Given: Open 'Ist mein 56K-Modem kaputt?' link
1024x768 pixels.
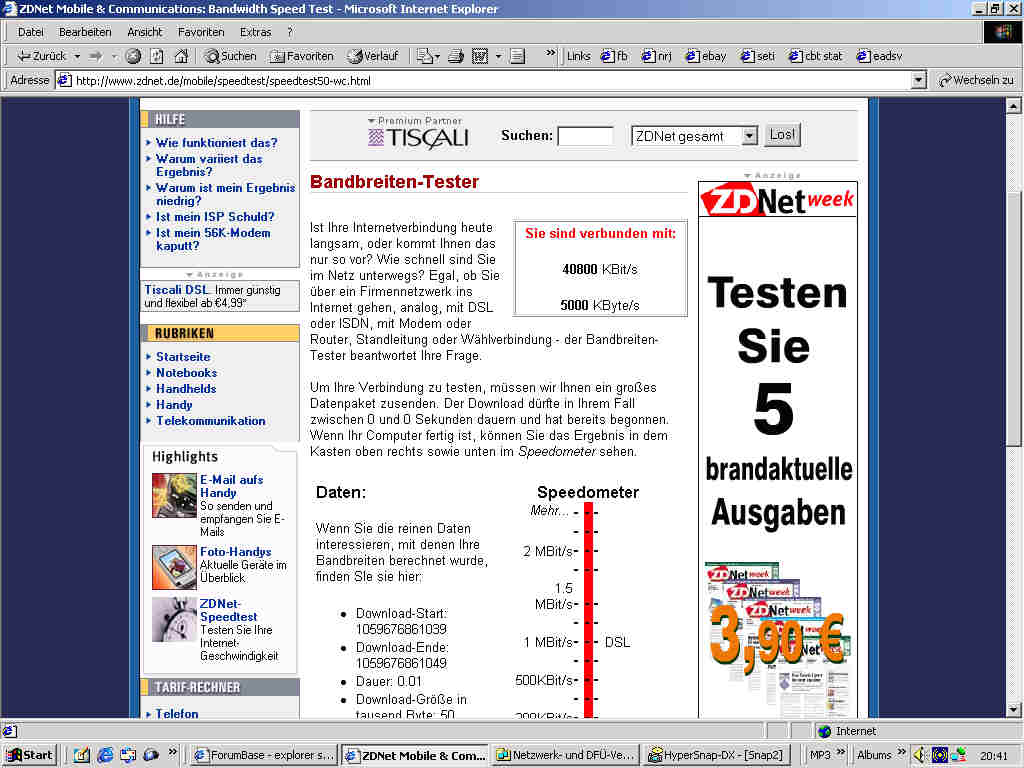Looking at the screenshot, I should 212,239.
